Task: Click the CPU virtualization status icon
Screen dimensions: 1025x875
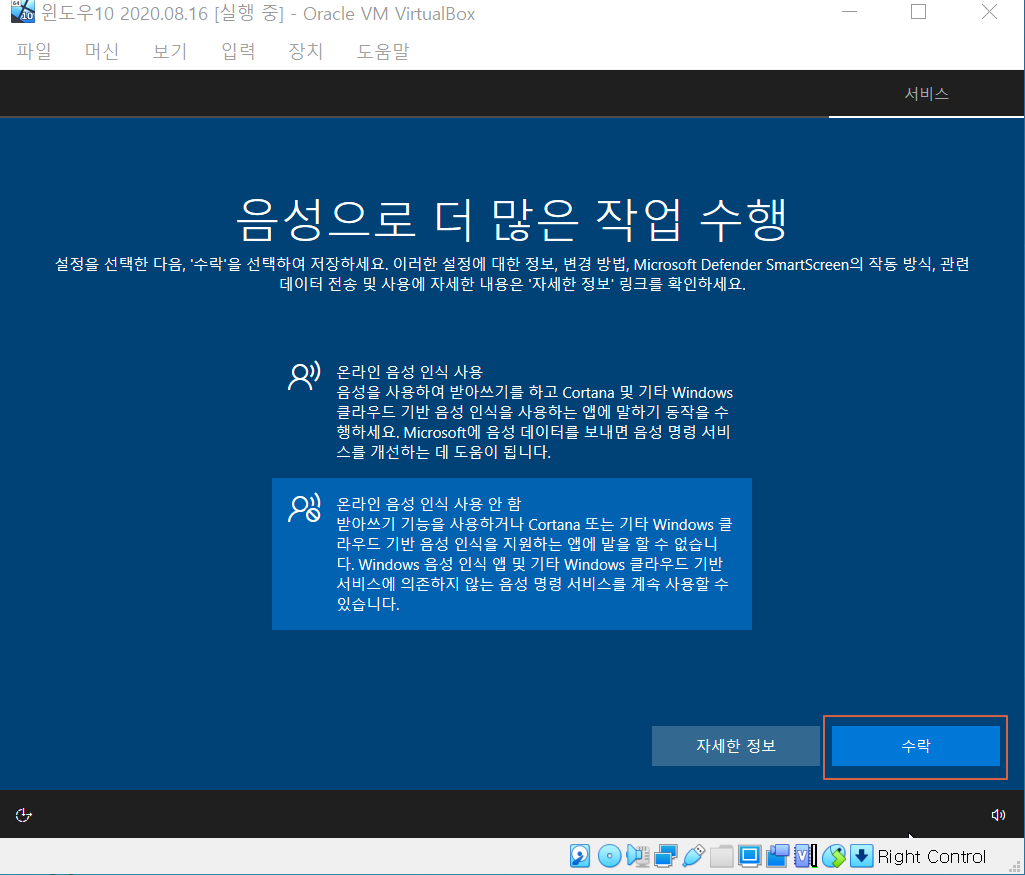Action: tap(805, 855)
